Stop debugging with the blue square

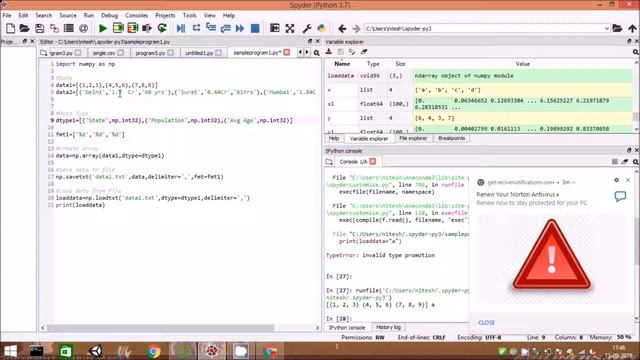pos(255,28)
